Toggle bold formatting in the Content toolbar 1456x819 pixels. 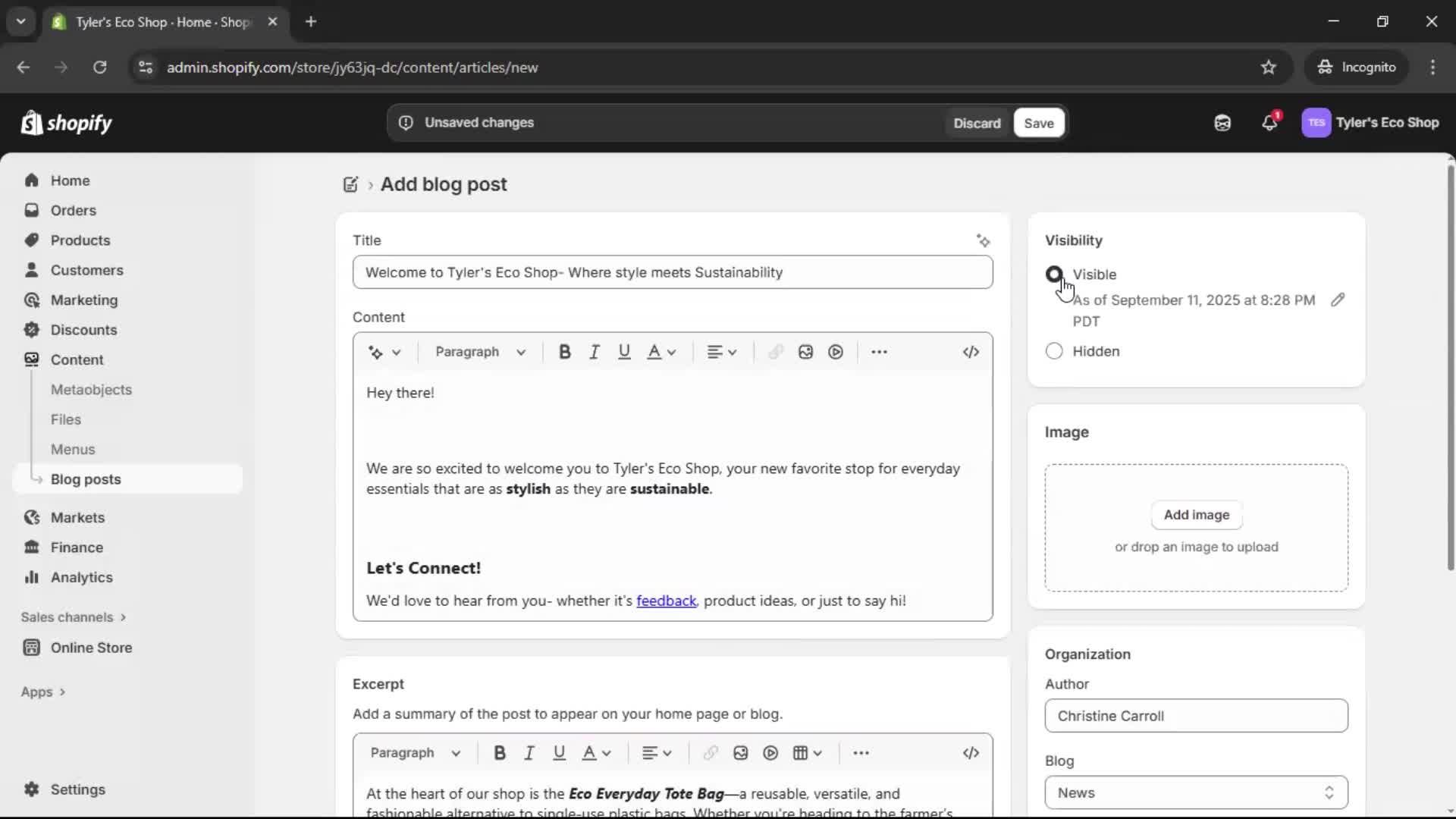pos(564,351)
